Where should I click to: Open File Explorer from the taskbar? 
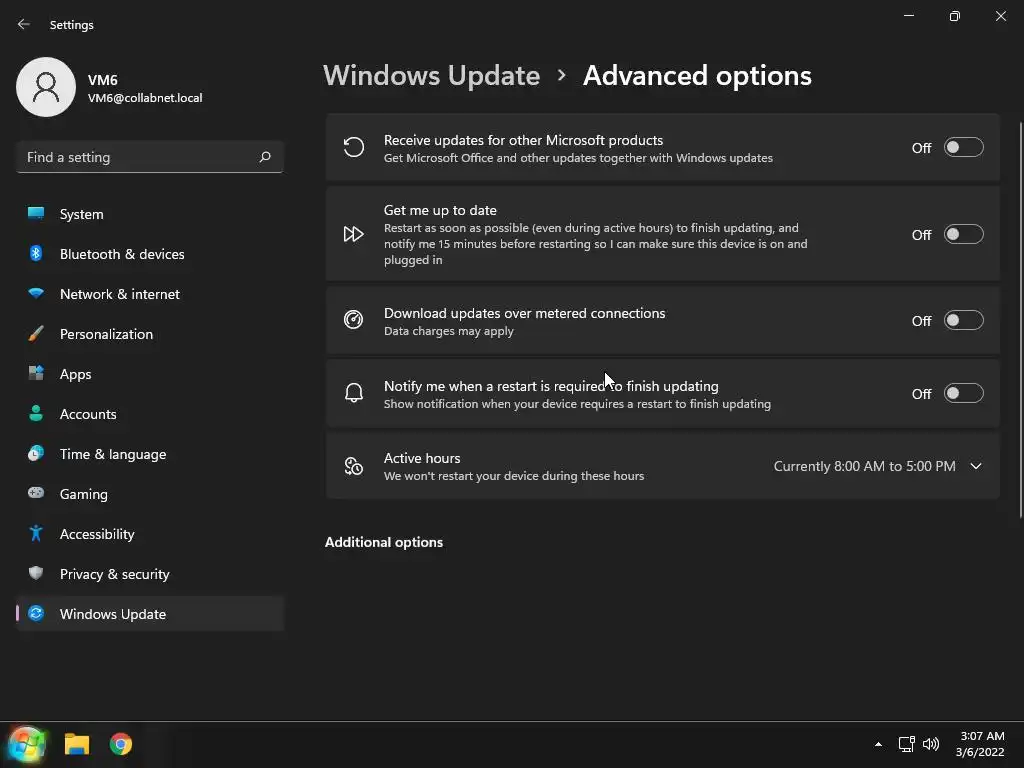76,744
